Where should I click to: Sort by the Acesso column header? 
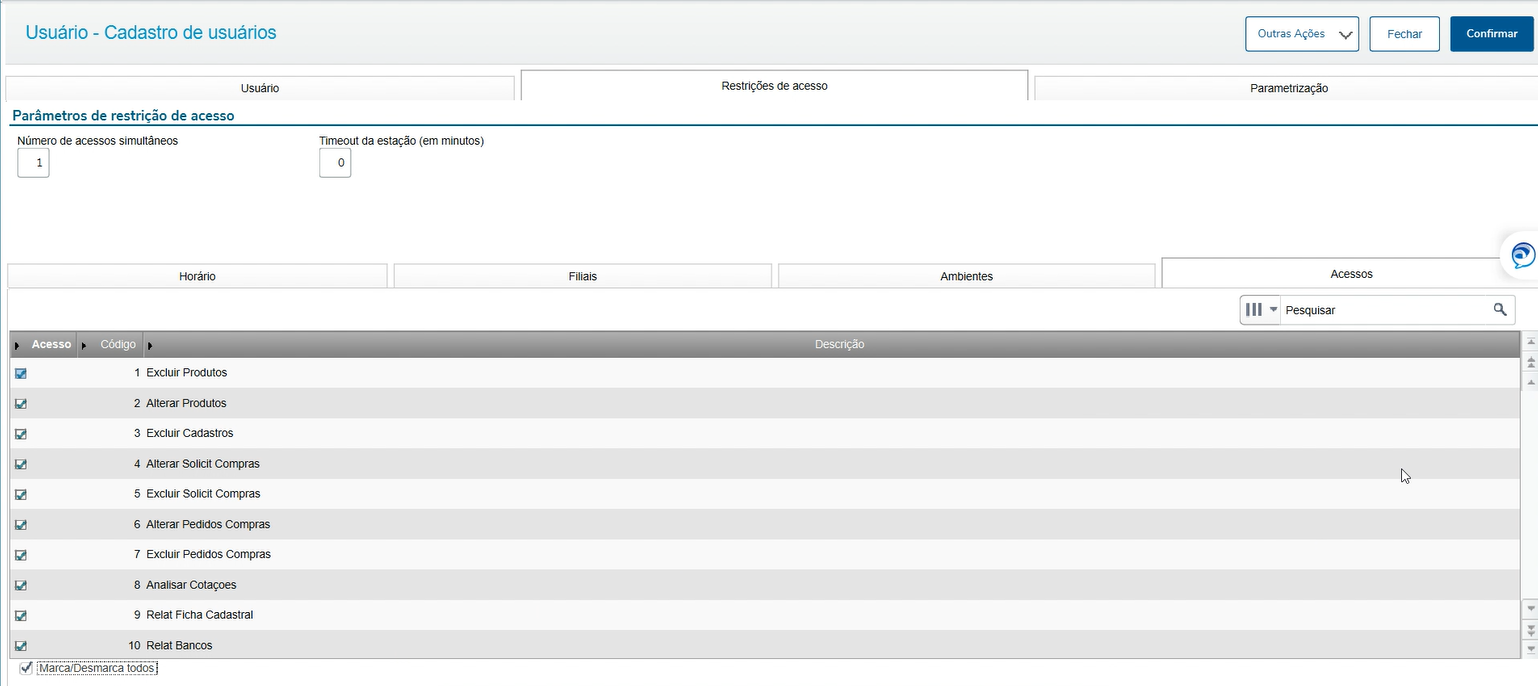51,344
